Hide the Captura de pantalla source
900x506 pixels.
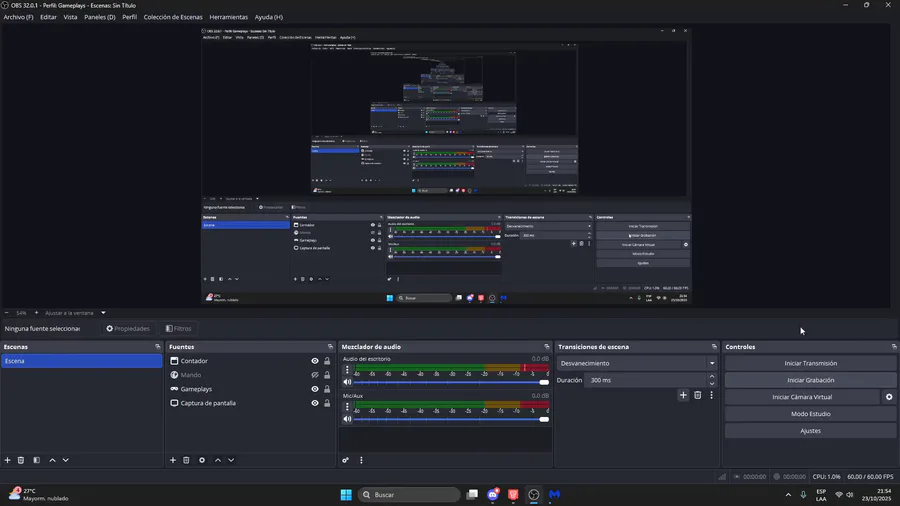pyautogui.click(x=315, y=403)
